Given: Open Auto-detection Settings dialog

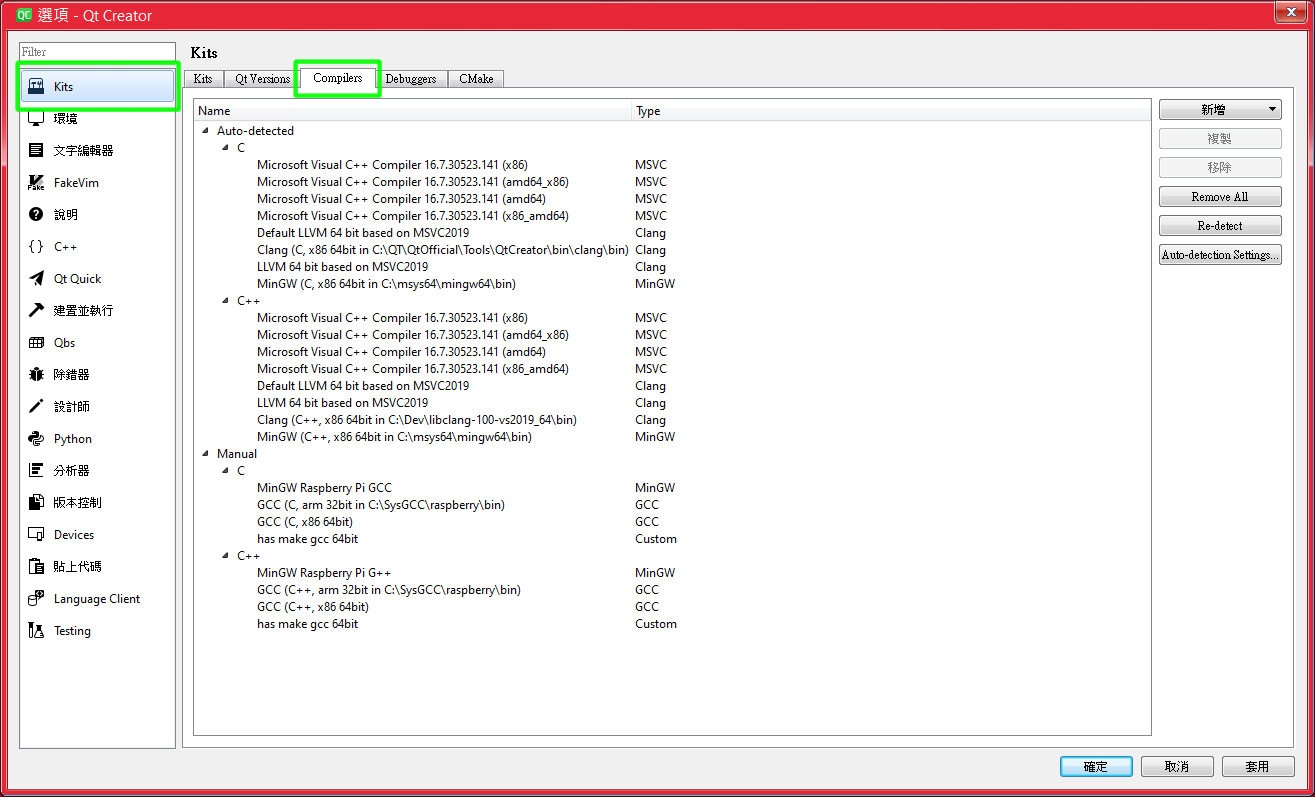Looking at the screenshot, I should coord(1220,255).
